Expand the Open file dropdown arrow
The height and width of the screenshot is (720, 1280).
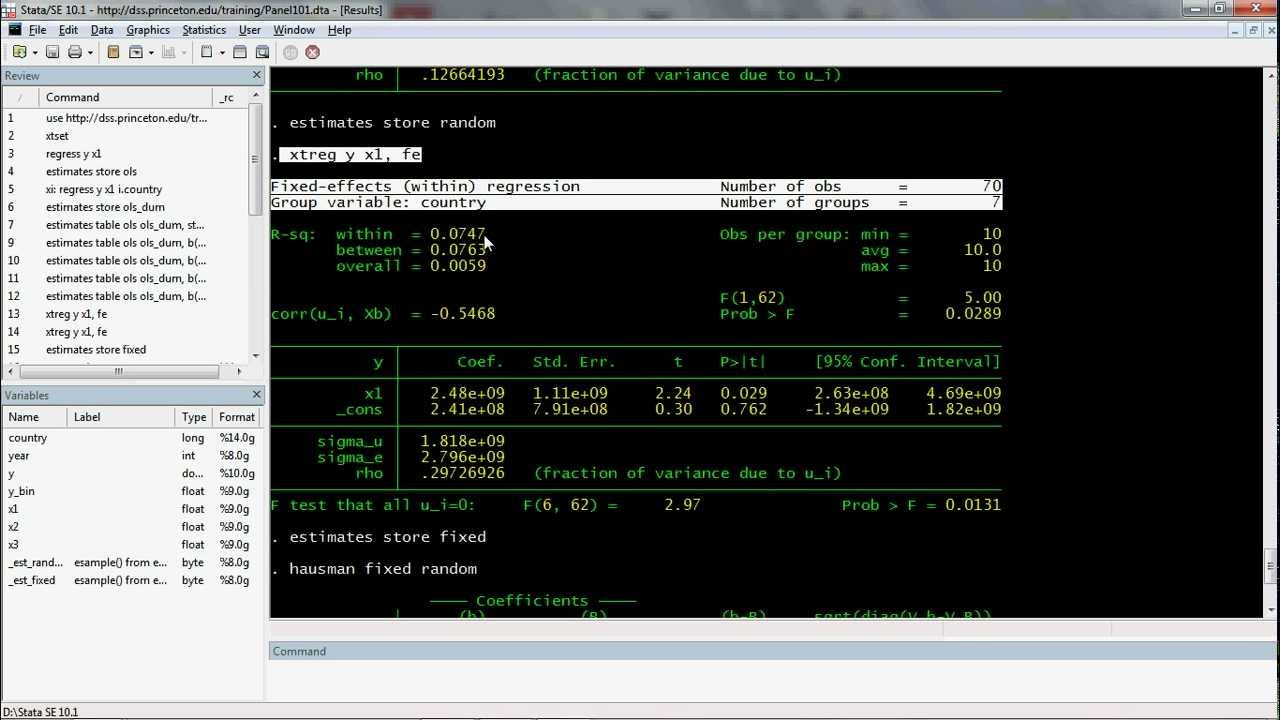pos(34,52)
